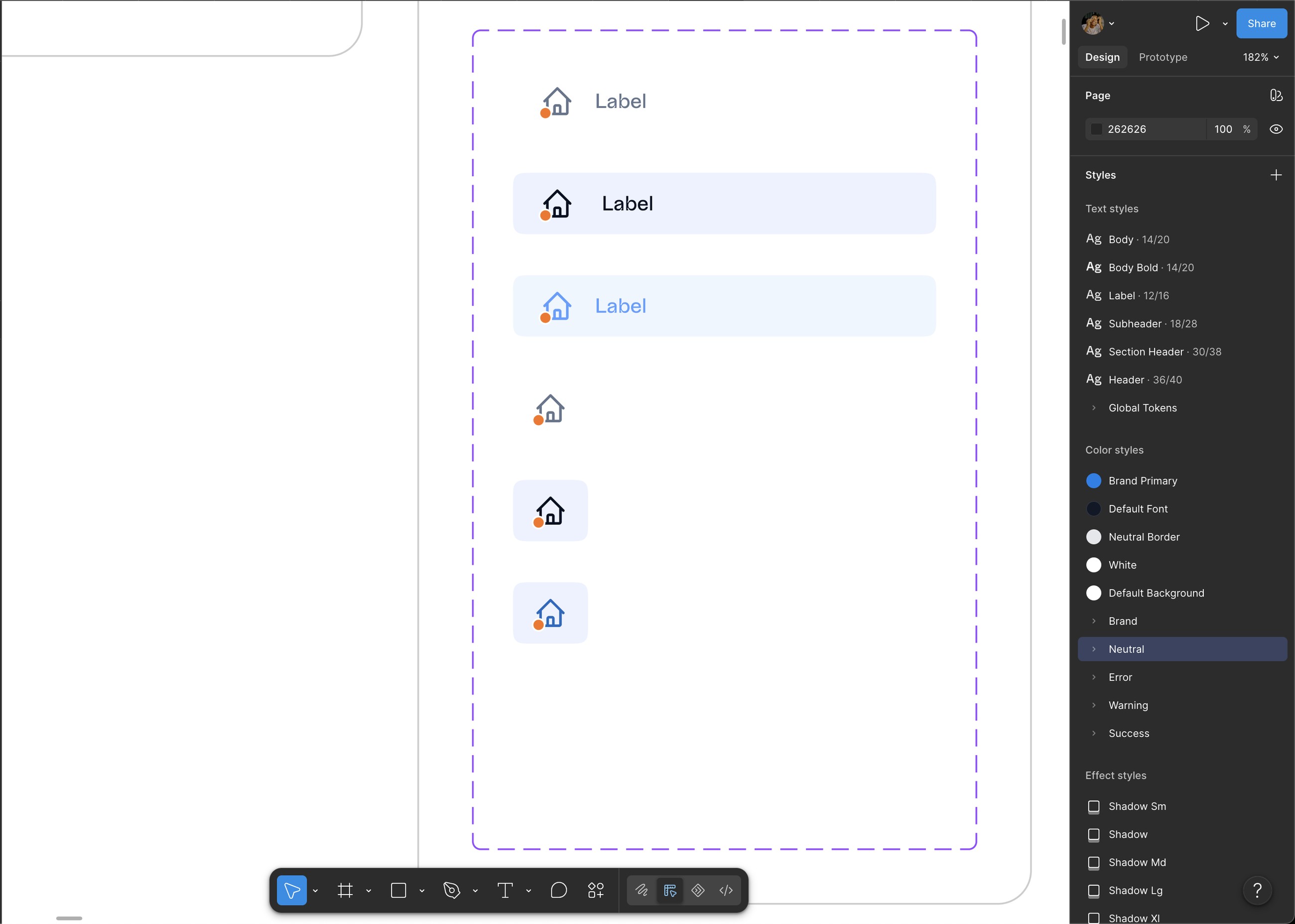The width and height of the screenshot is (1295, 924).
Task: Select the Move tool in toolbar
Action: 291,891
